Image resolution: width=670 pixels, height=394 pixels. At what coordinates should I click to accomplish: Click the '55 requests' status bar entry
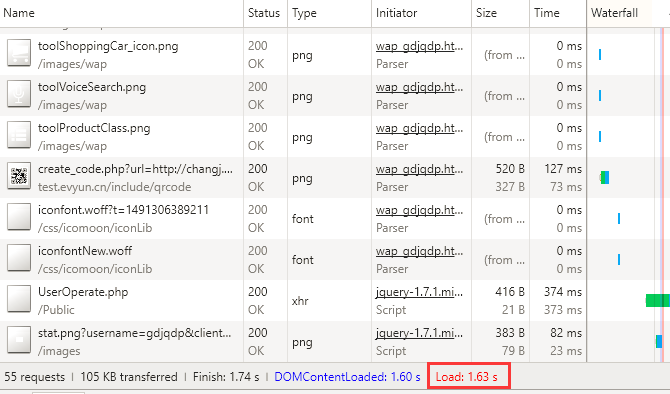pos(35,377)
